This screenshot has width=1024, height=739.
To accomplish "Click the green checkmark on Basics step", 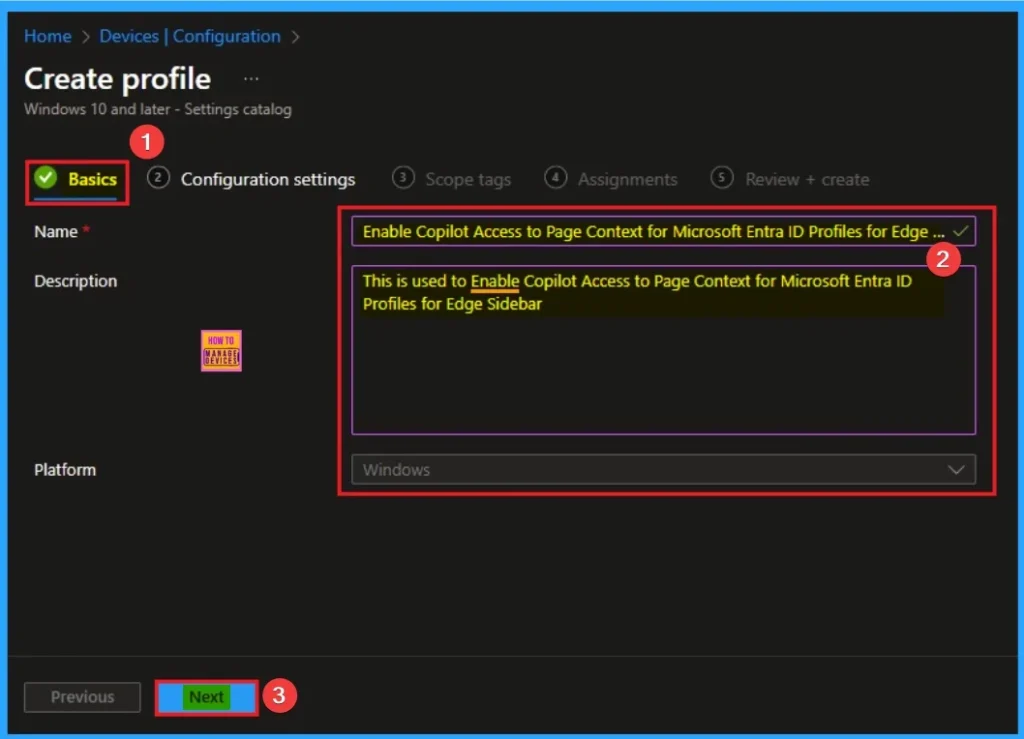I will point(47,178).
